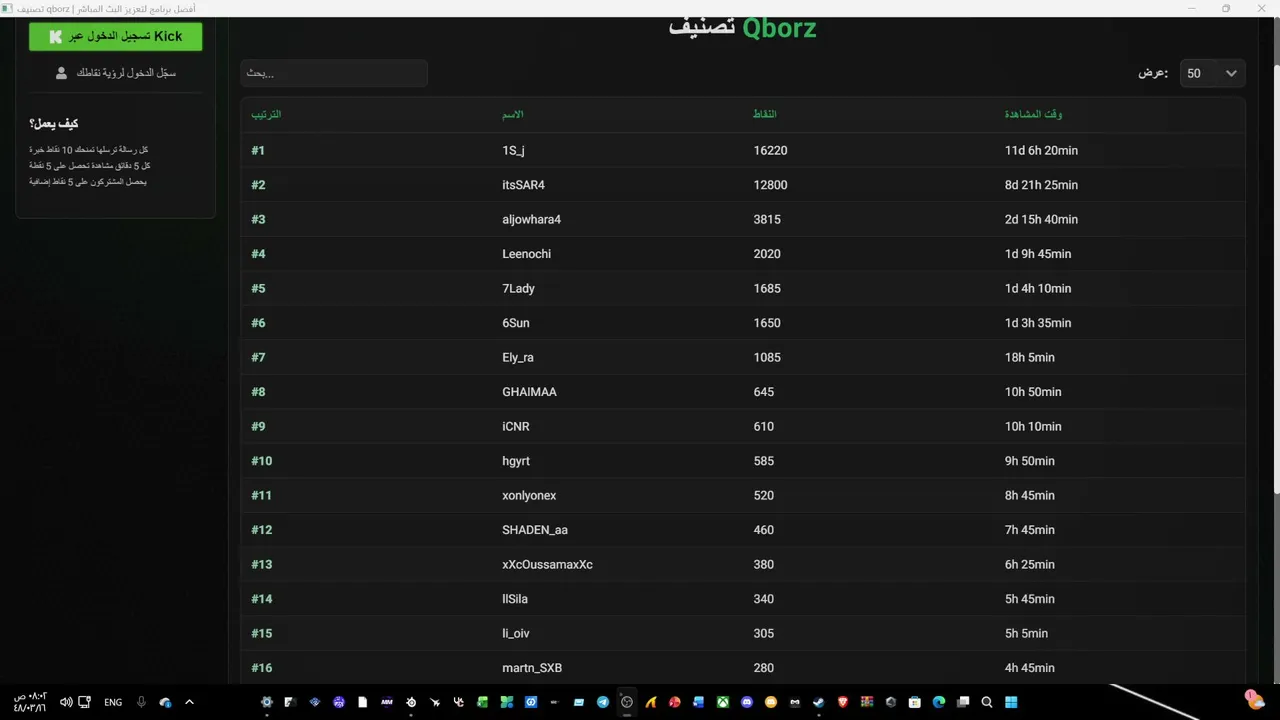Click the points value 3815
Viewport: 1280px width, 720px height.
pyautogui.click(x=767, y=219)
